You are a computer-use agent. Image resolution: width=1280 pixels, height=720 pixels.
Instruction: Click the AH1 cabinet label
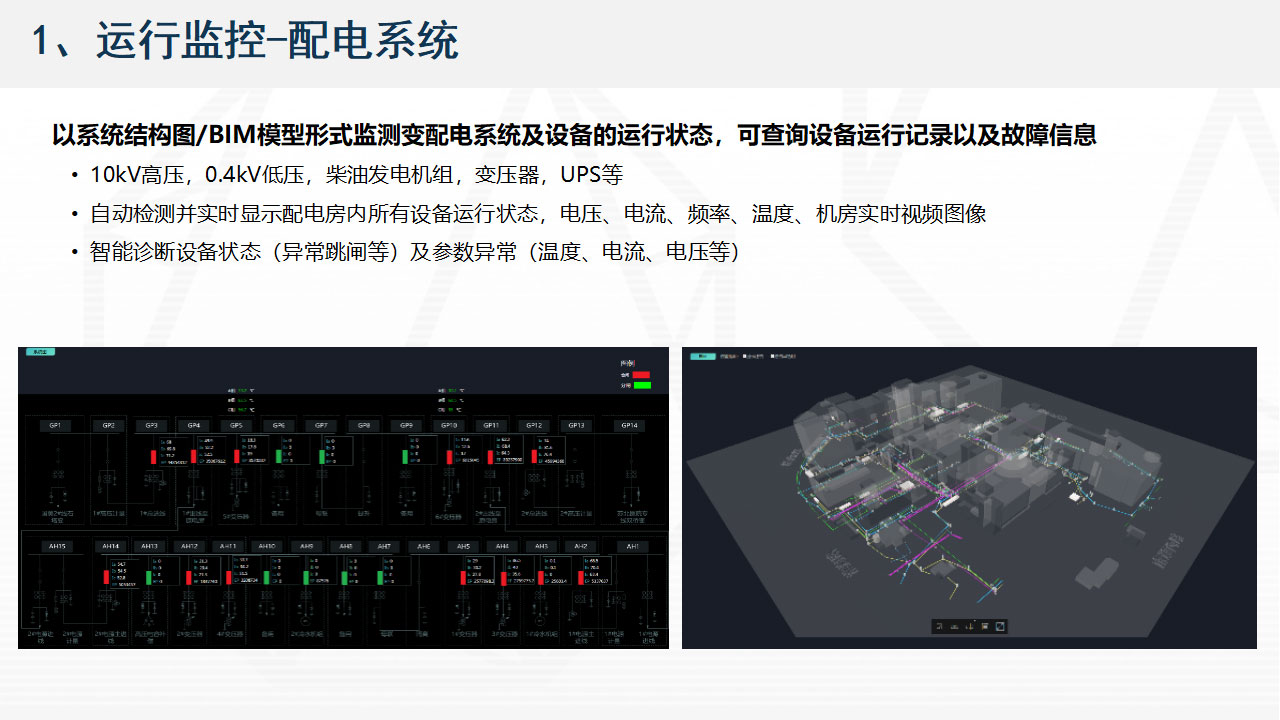pos(632,546)
